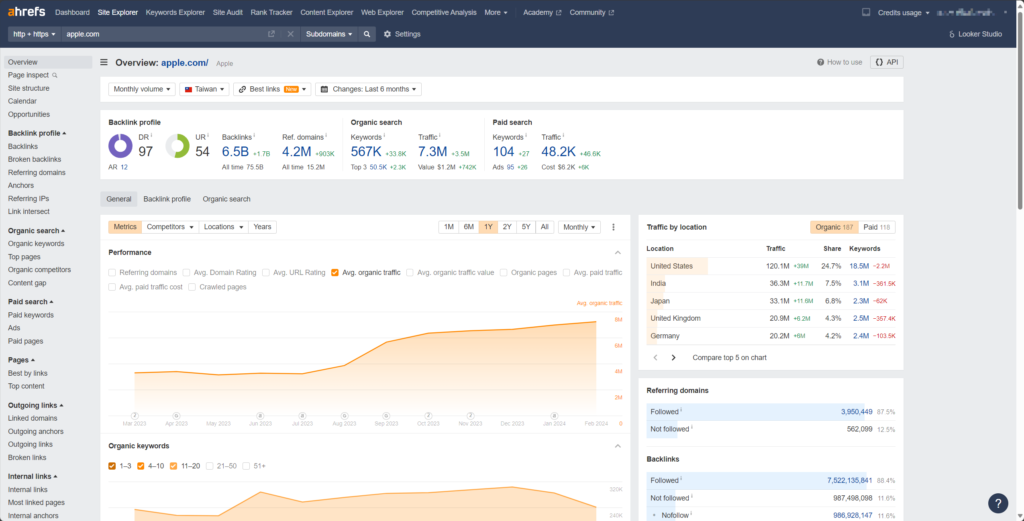Image resolution: width=1024 pixels, height=521 pixels.
Task: Enable the 21–50 positions checkbox
Action: [x=210, y=466]
